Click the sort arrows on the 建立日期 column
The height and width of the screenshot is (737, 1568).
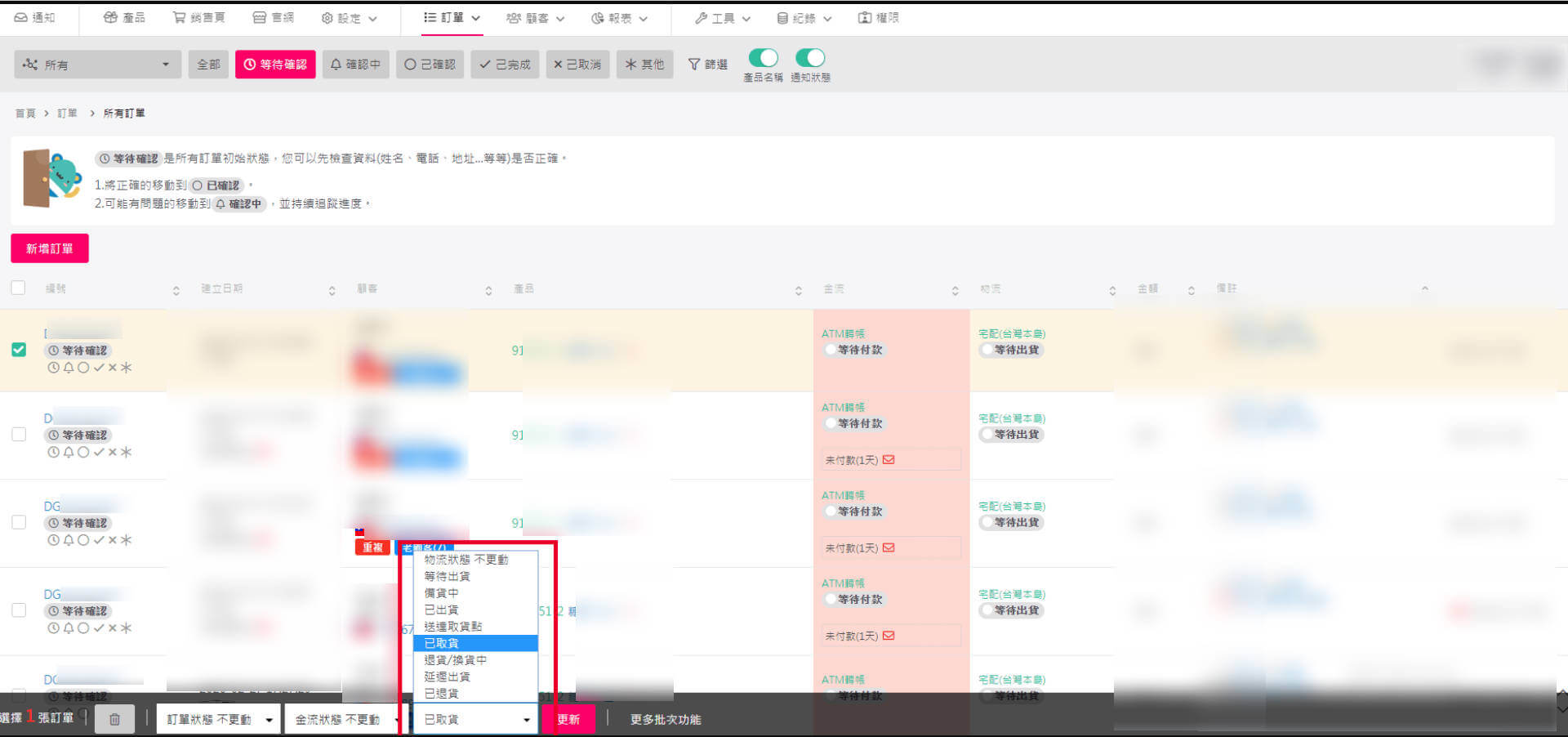pyautogui.click(x=332, y=289)
